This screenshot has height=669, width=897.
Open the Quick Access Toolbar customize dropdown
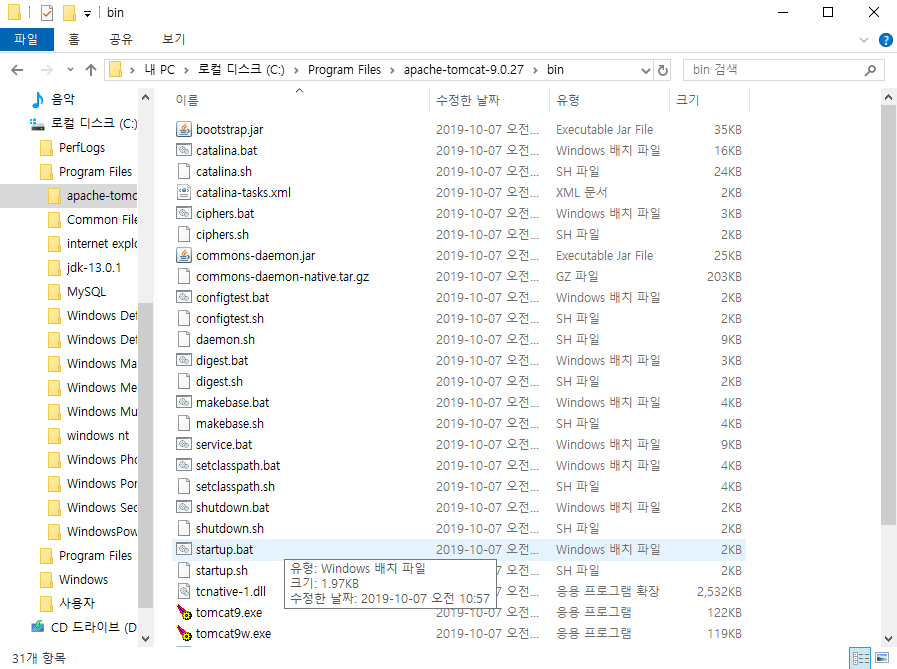[x=87, y=13]
